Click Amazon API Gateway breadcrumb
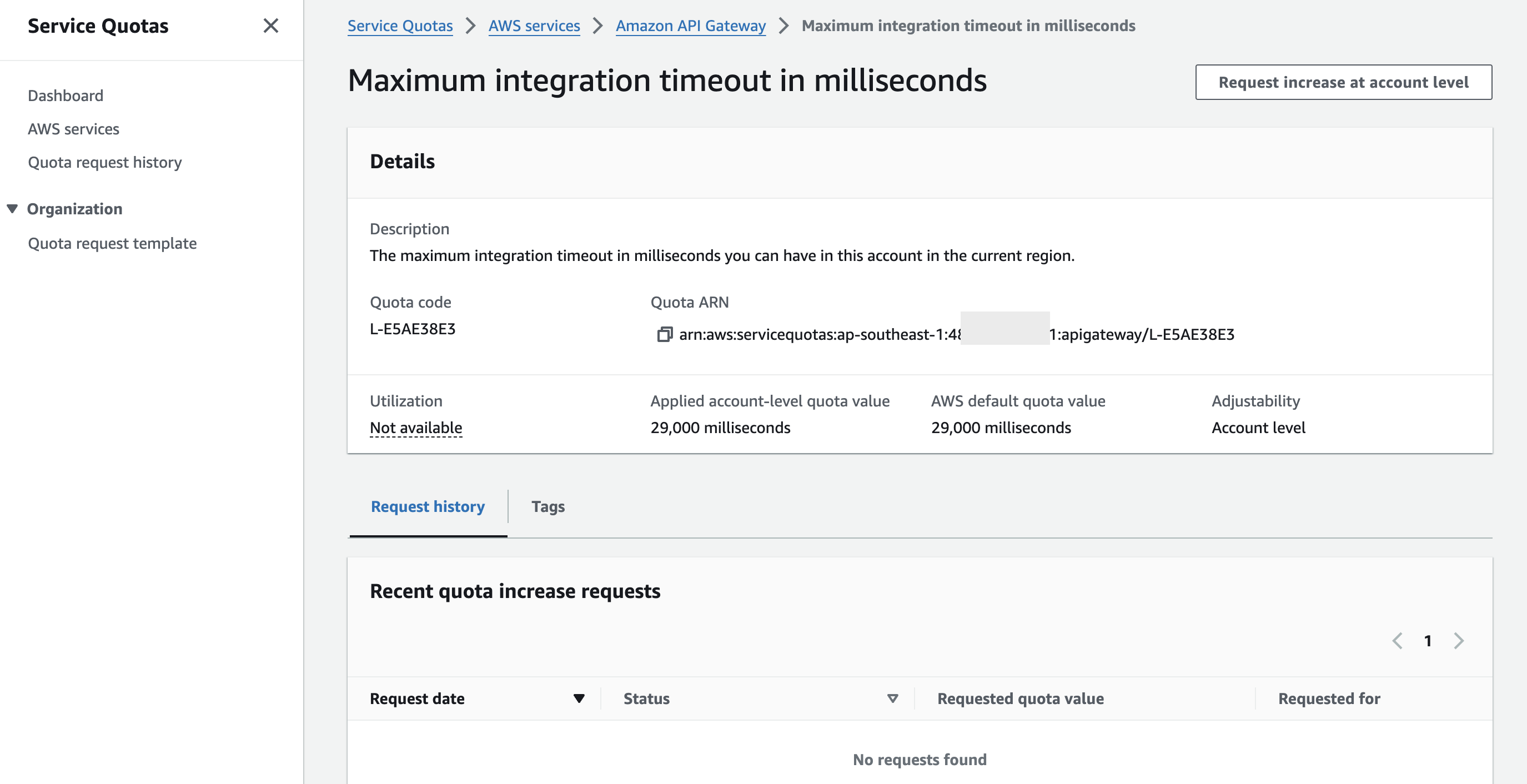The width and height of the screenshot is (1527, 784). [x=690, y=26]
